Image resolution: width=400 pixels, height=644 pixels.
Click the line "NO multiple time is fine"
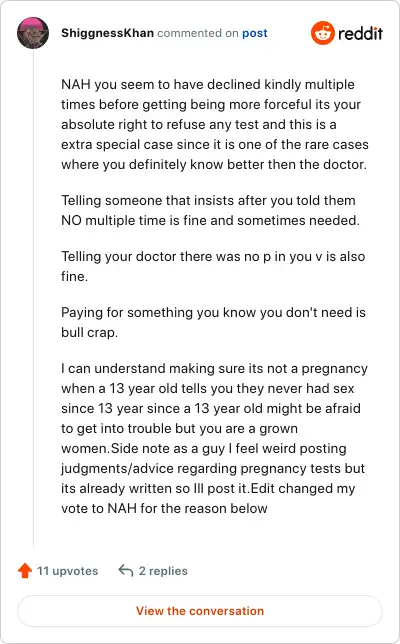point(210,221)
